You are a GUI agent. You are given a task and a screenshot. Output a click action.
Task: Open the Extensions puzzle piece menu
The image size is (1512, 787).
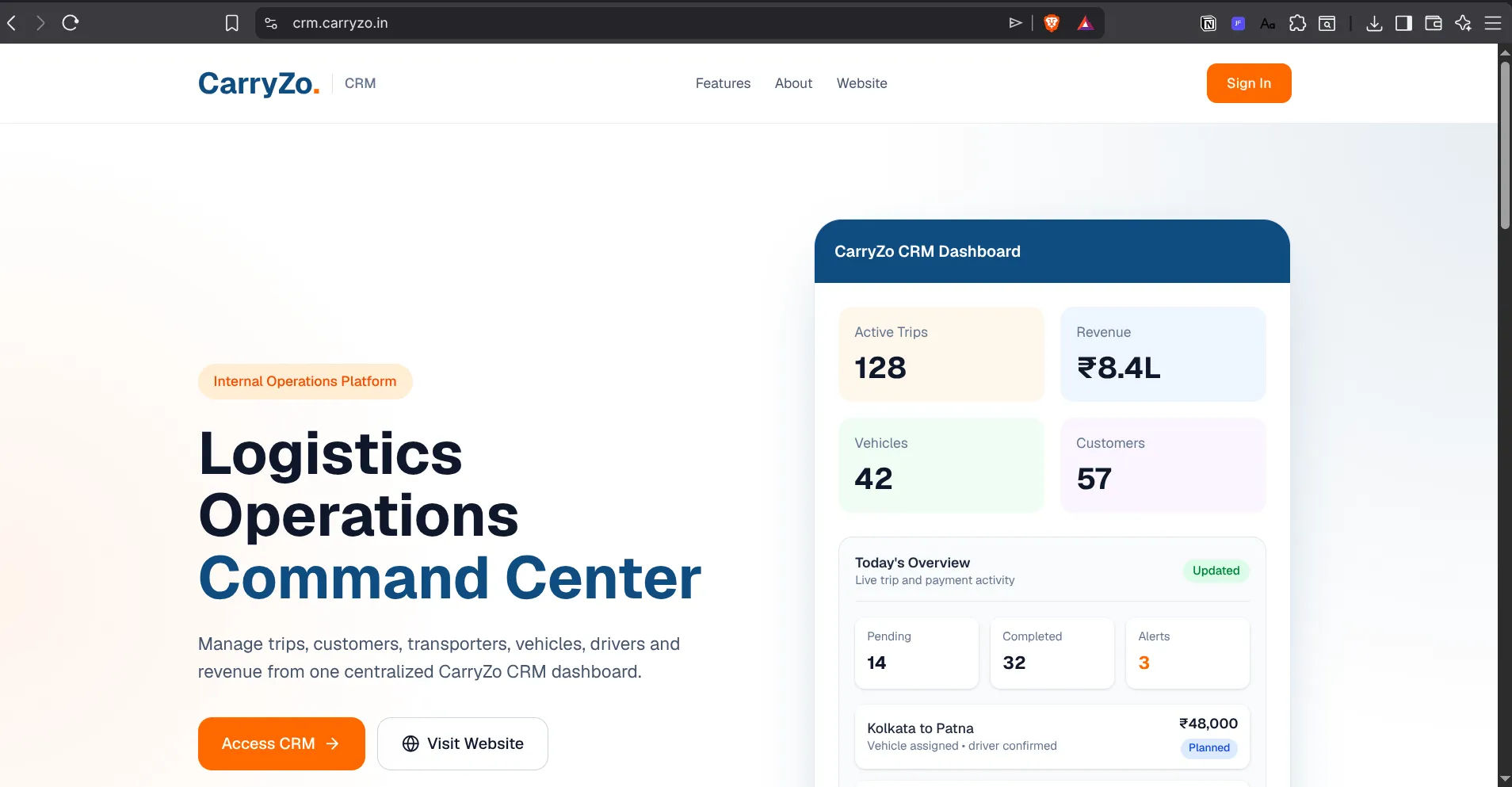tap(1297, 23)
